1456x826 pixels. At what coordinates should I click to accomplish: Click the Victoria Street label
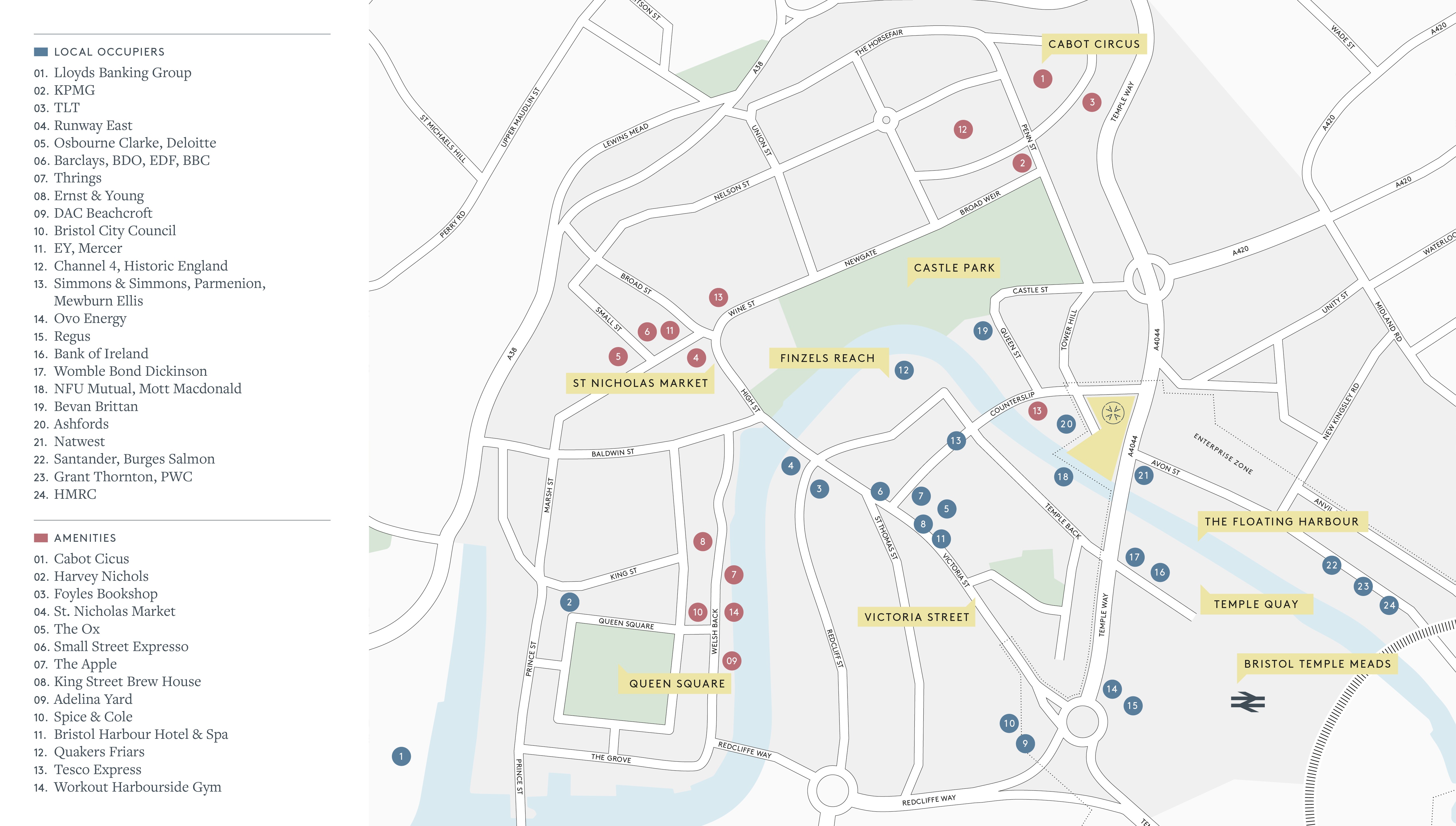pos(917,617)
